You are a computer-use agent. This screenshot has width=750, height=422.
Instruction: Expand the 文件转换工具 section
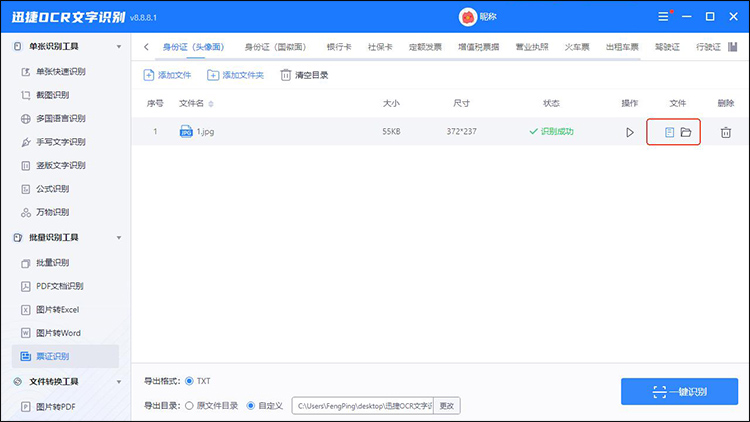point(122,381)
